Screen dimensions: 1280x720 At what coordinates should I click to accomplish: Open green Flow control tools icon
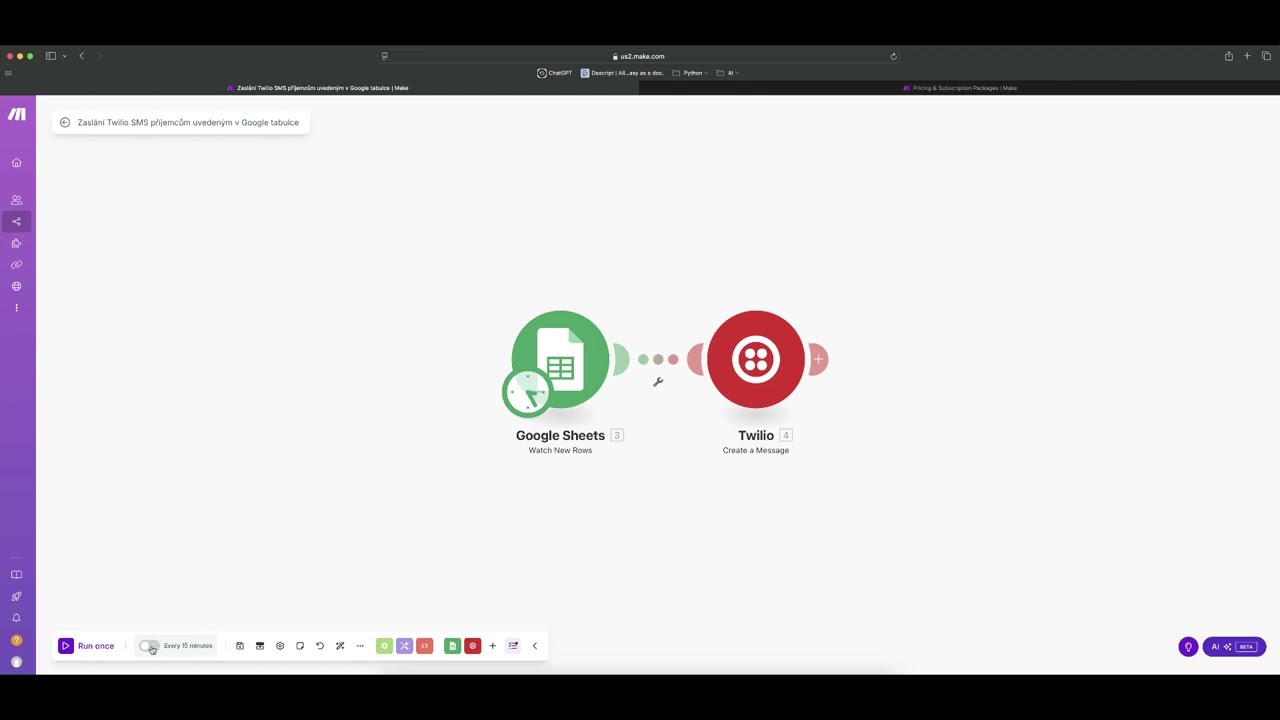tap(384, 646)
